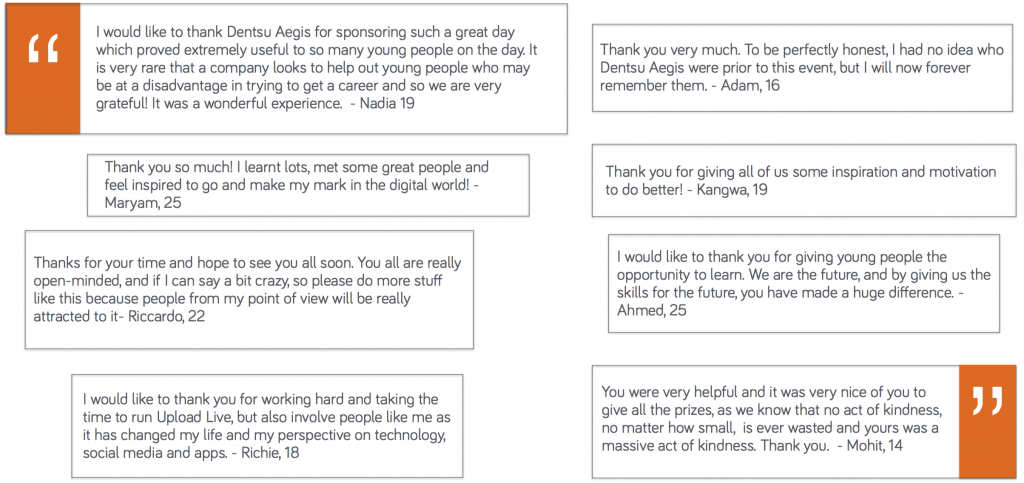The height and width of the screenshot is (483, 1024).
Task: Select the testimonial calling the team open-minded
Action: coord(248,290)
